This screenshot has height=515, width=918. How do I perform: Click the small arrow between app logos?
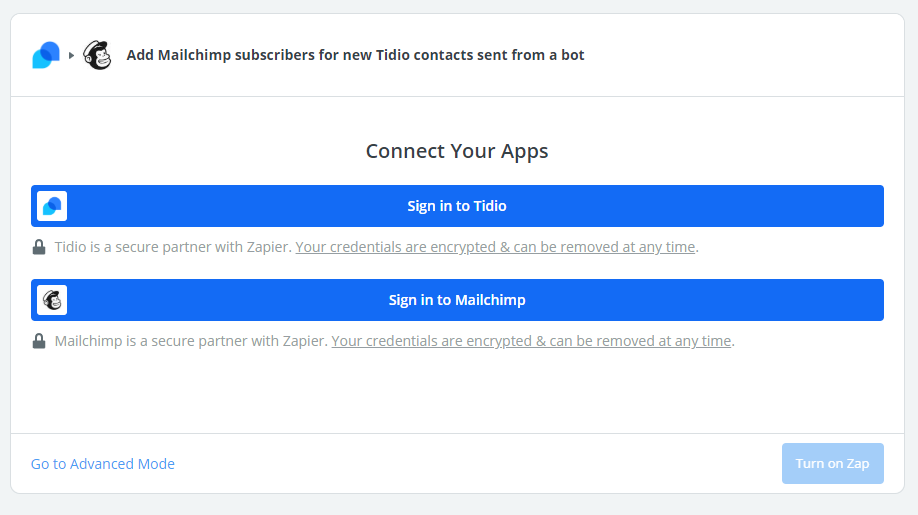pyautogui.click(x=71, y=56)
